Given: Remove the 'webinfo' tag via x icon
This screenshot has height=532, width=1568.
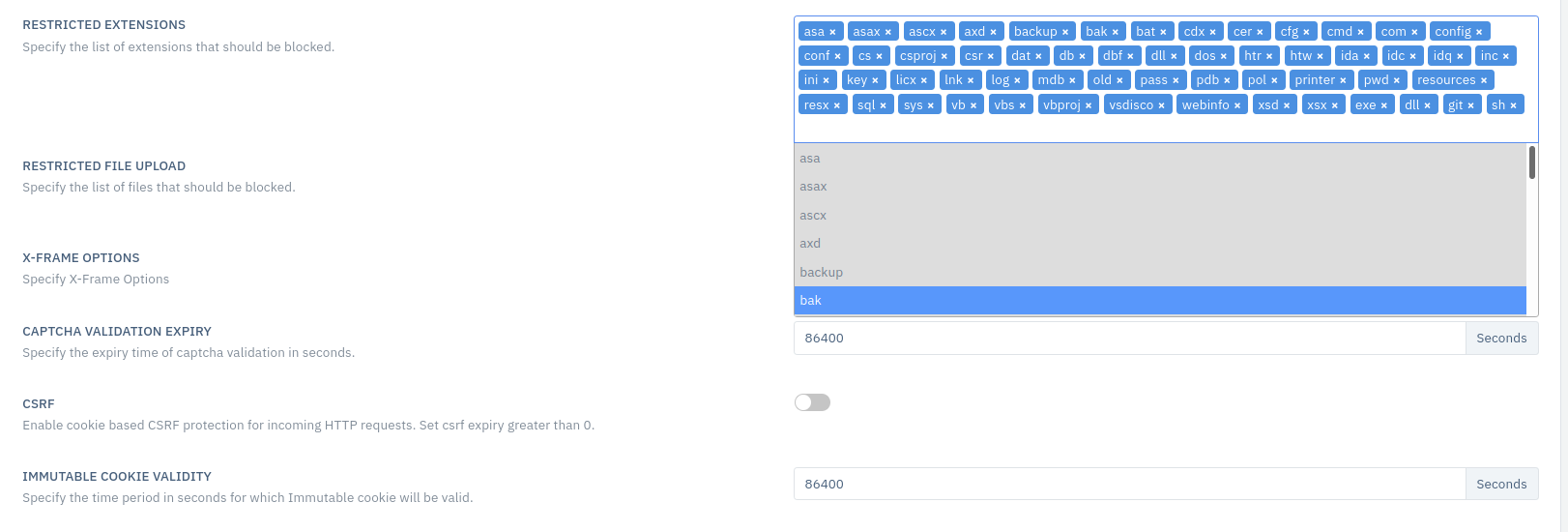Looking at the screenshot, I should point(1237,105).
